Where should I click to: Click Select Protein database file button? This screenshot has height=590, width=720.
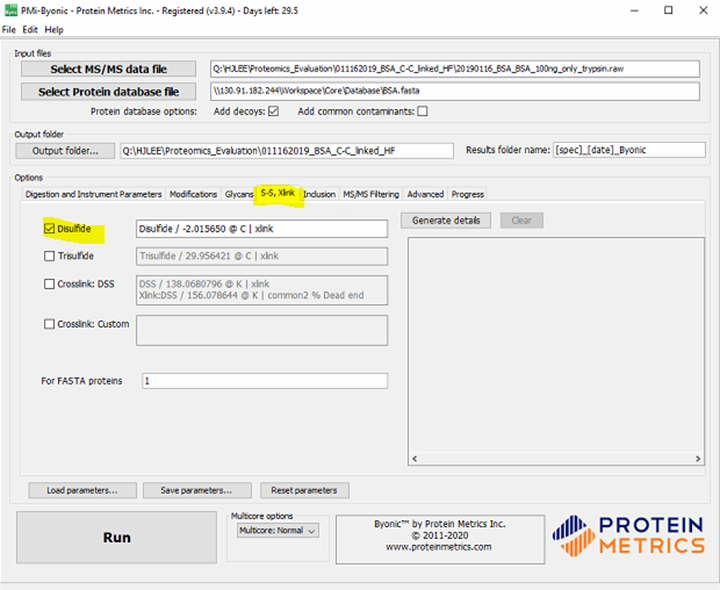[108, 92]
